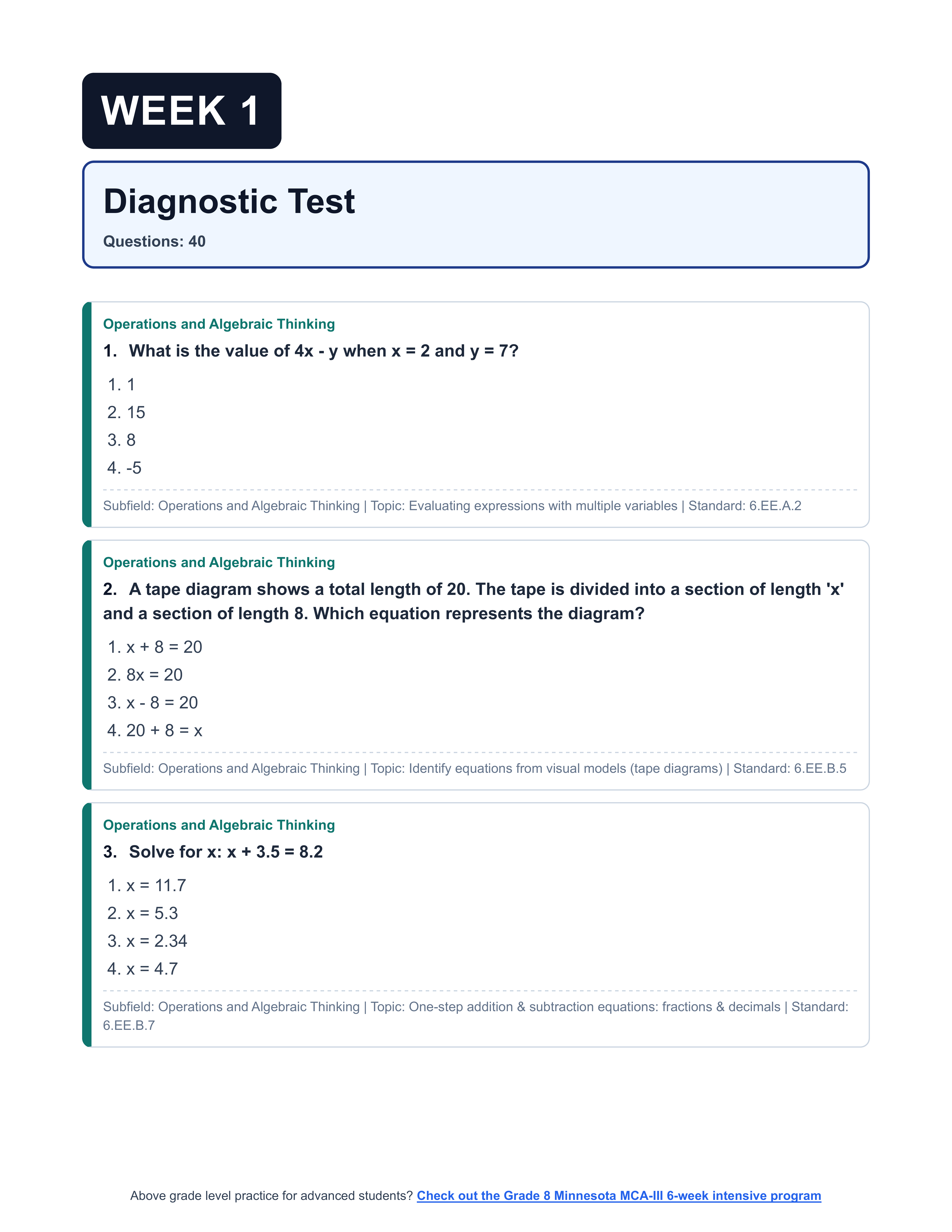Click the "Questions: 40" label
This screenshot has height=1232, width=952.
click(x=154, y=241)
